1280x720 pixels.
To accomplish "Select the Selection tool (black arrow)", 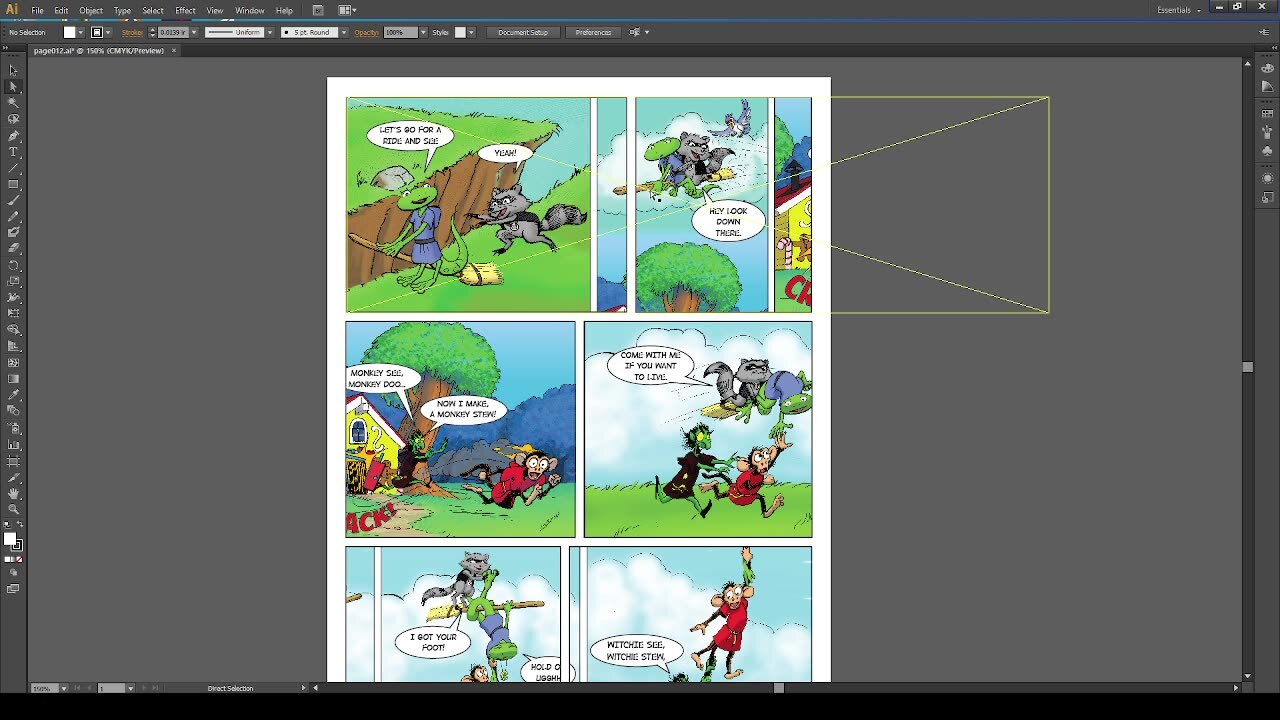I will coord(13,70).
